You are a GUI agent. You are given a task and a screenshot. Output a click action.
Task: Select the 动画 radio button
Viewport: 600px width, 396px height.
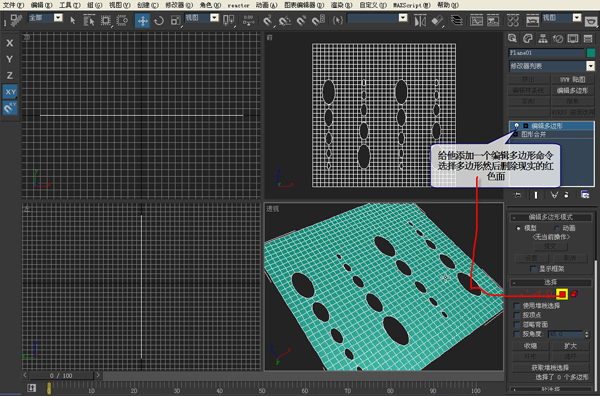557,228
